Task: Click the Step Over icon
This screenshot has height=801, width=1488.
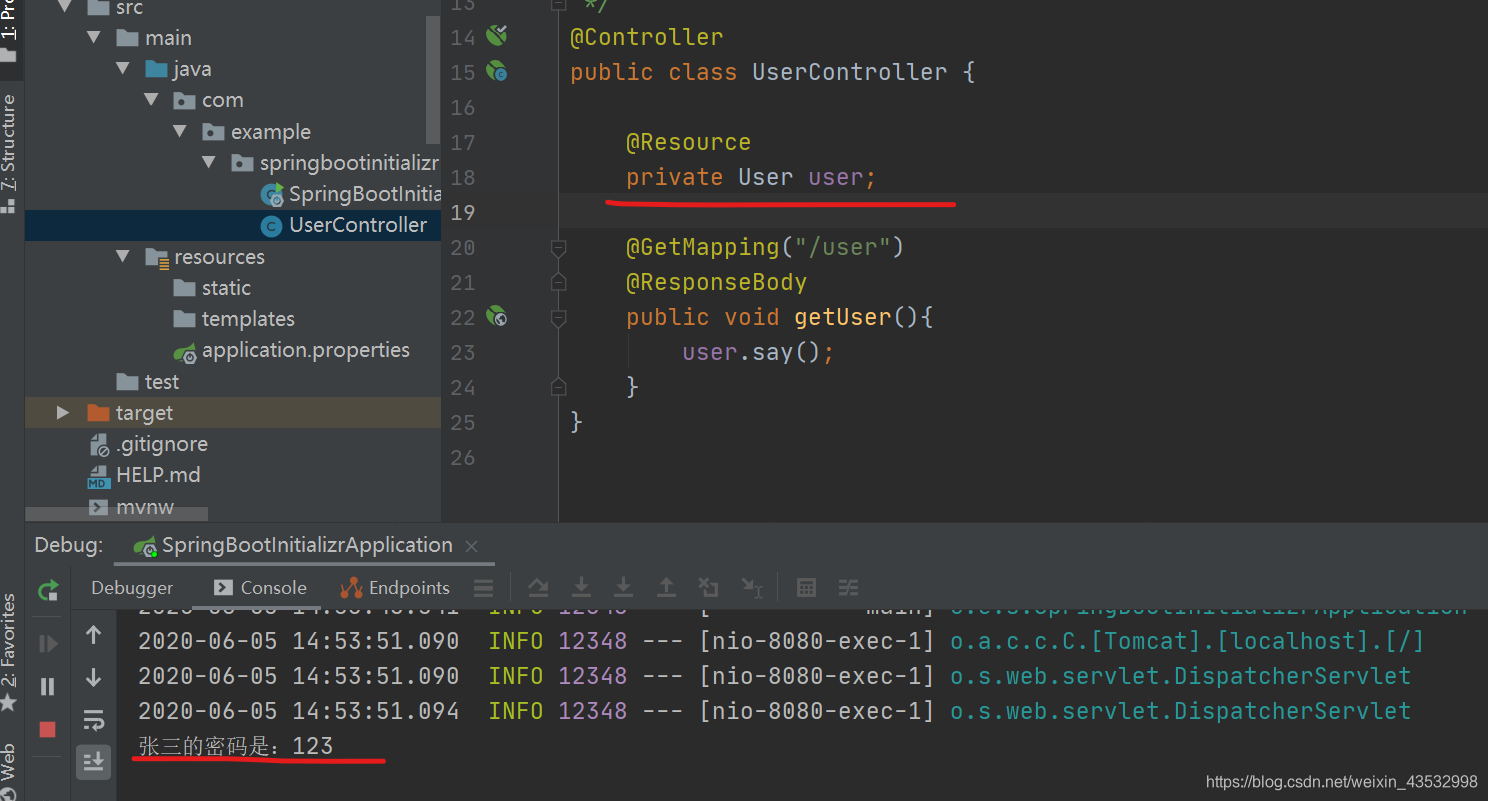Action: tap(580, 588)
